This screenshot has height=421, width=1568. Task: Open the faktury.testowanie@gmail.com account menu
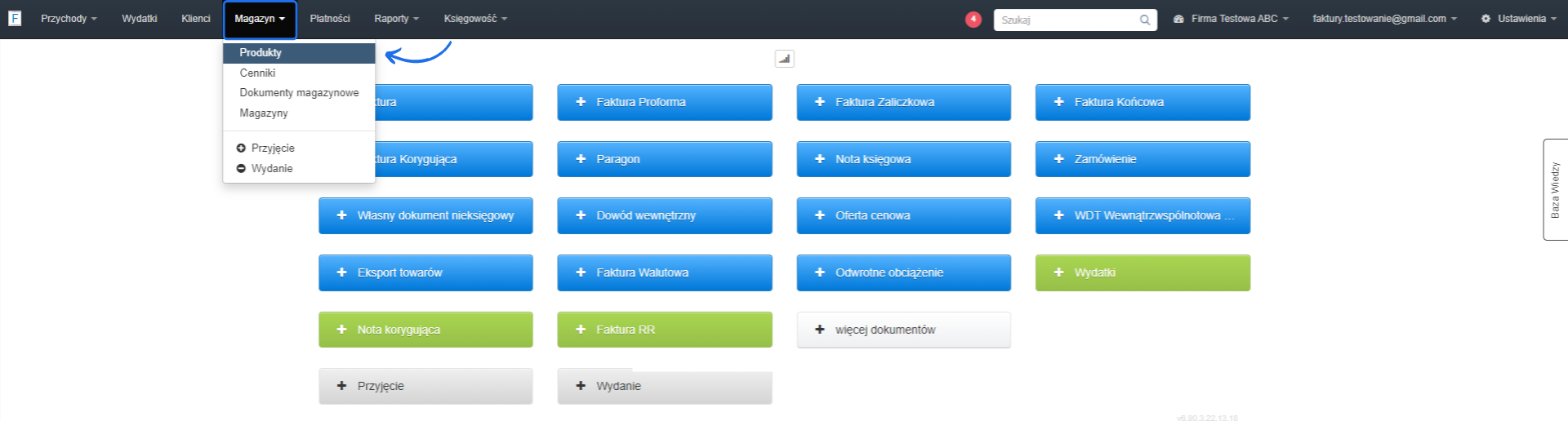coord(1384,19)
